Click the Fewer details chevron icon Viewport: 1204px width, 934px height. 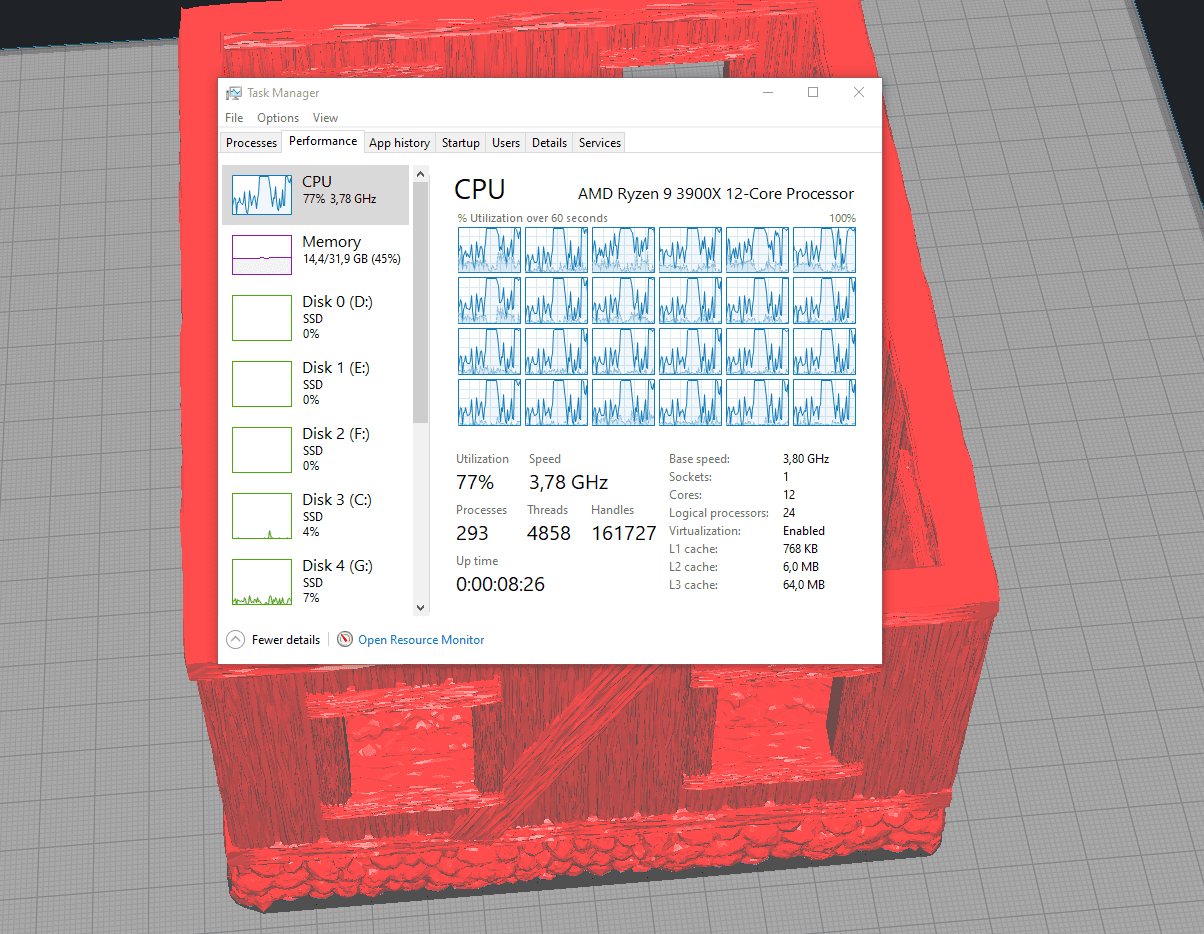pos(236,639)
